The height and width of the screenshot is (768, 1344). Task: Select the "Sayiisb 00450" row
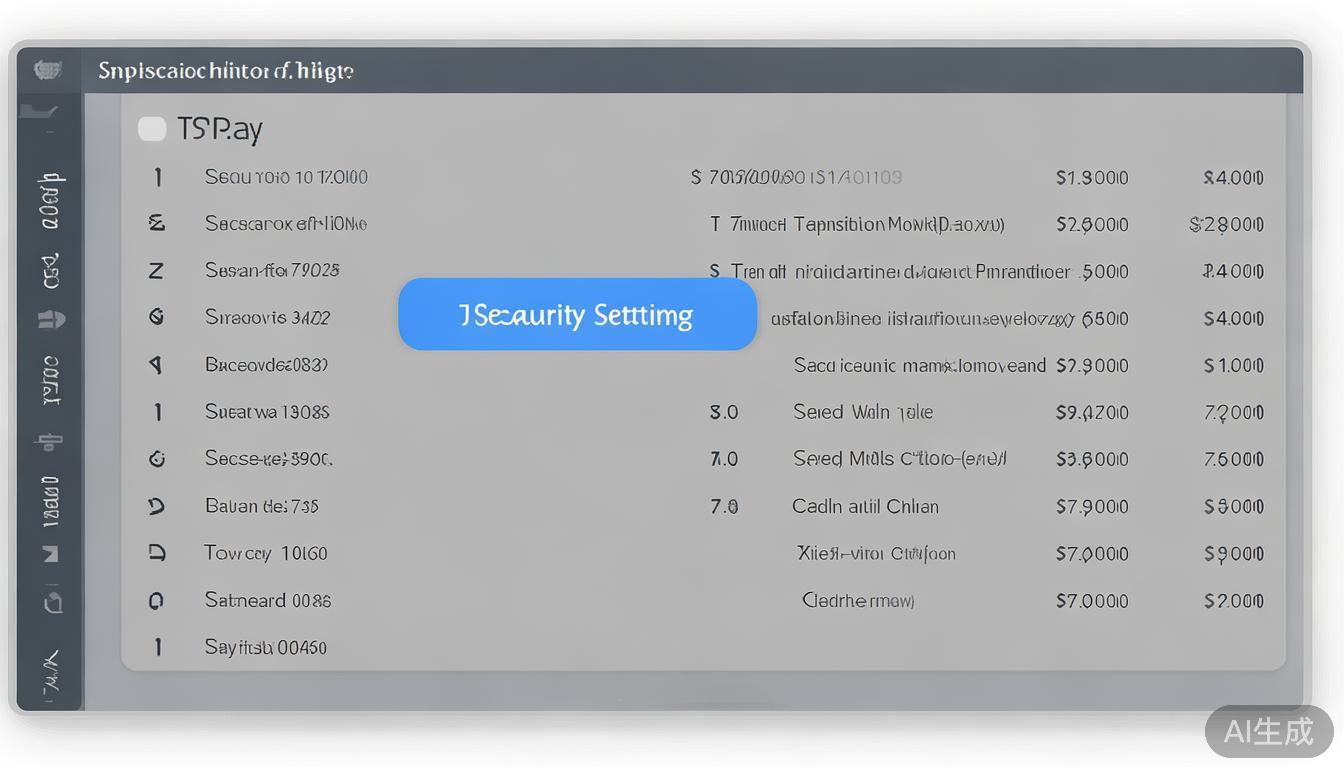tap(265, 648)
